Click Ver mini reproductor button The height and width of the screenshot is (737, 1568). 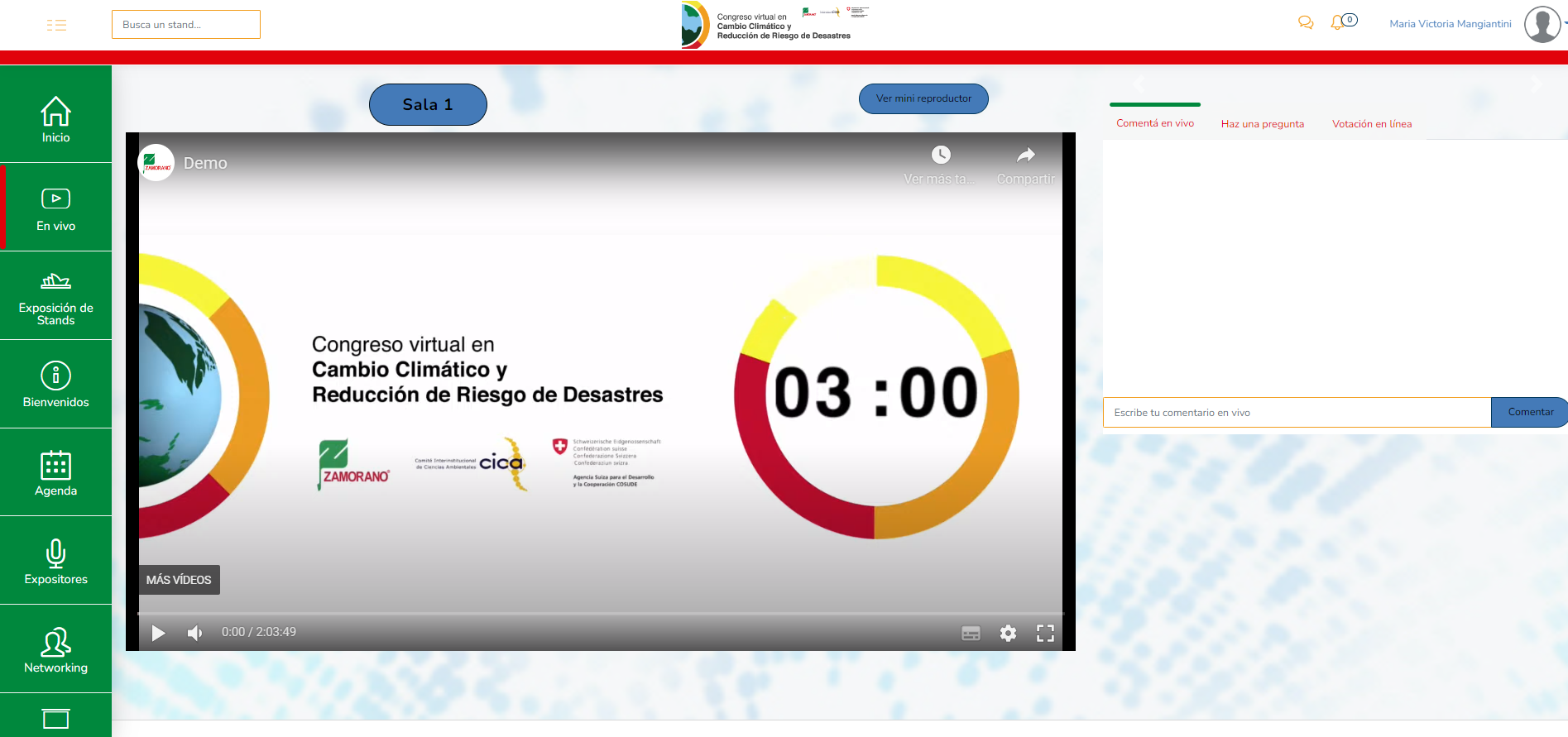923,98
